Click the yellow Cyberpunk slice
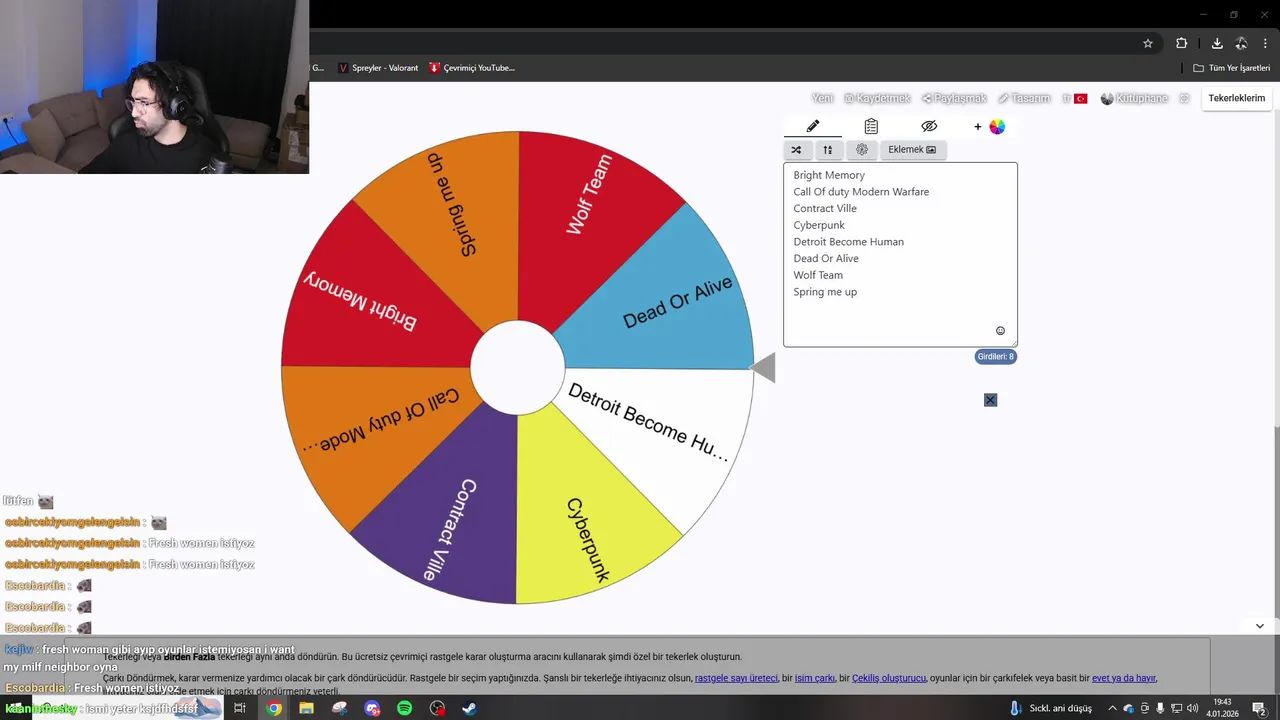 click(592, 510)
